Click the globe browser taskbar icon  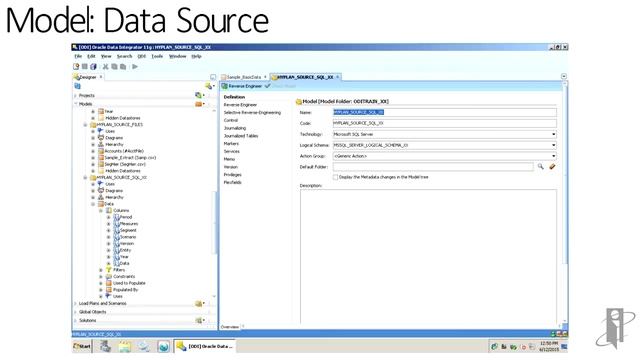point(164,346)
